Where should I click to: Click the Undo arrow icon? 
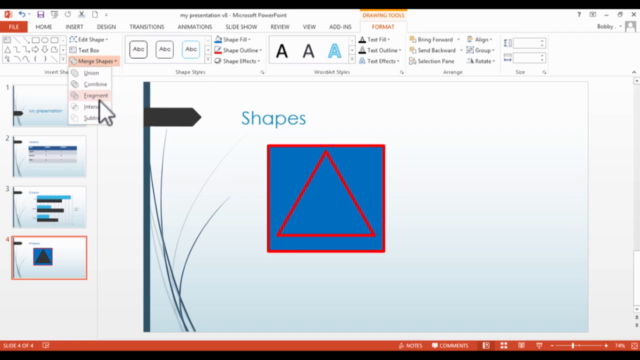22,15
